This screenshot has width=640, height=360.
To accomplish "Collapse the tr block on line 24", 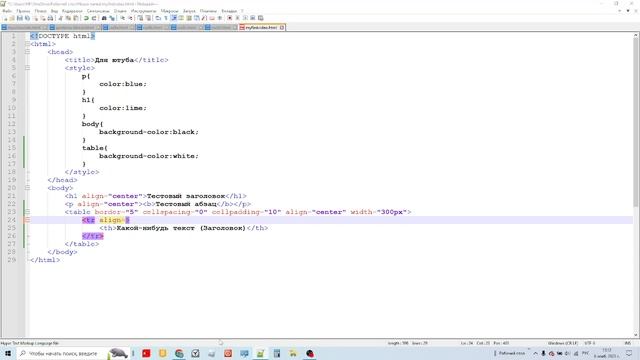I will [27, 220].
